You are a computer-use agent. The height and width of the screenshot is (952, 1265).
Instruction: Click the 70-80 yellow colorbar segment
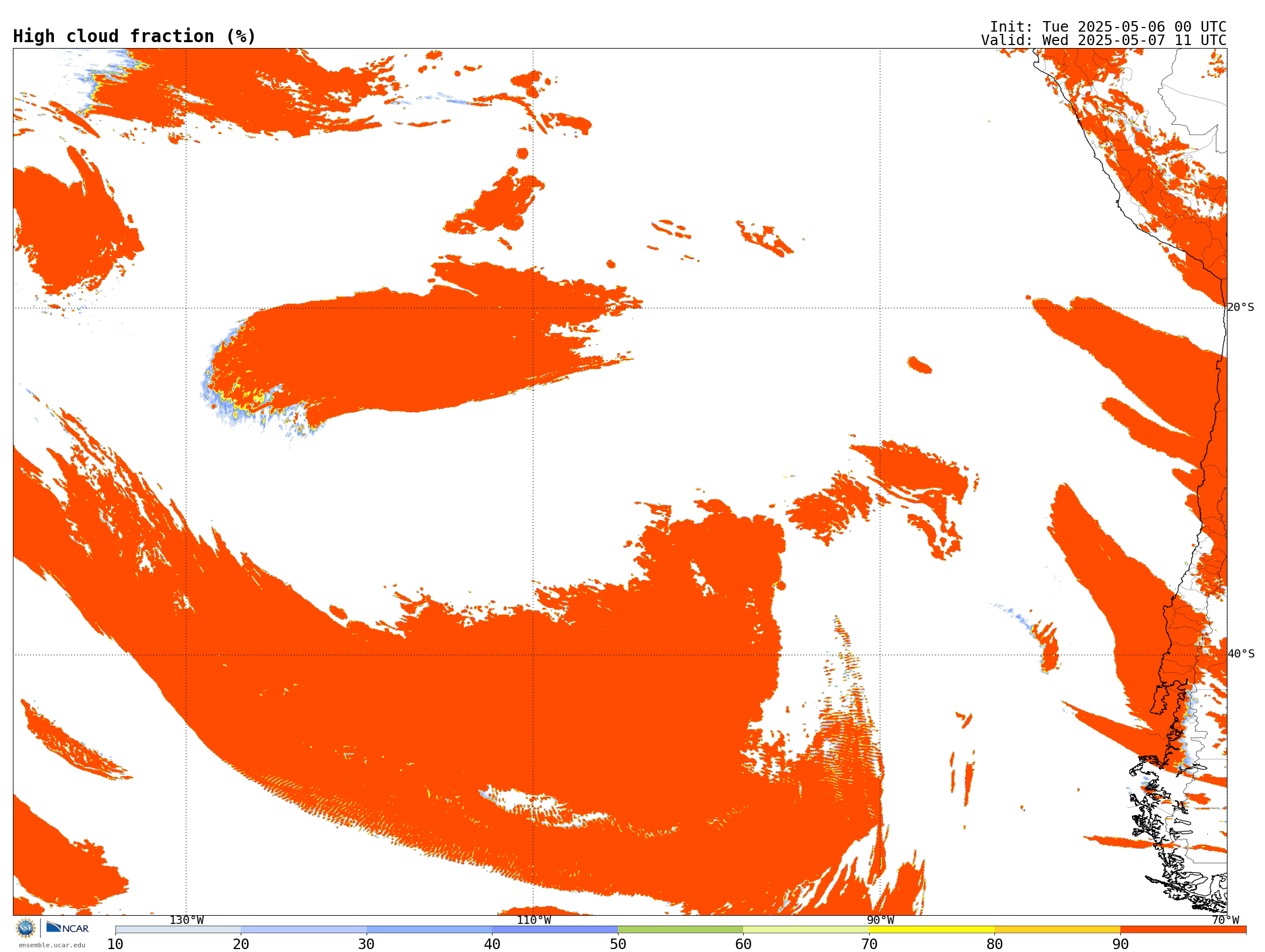coord(932,930)
